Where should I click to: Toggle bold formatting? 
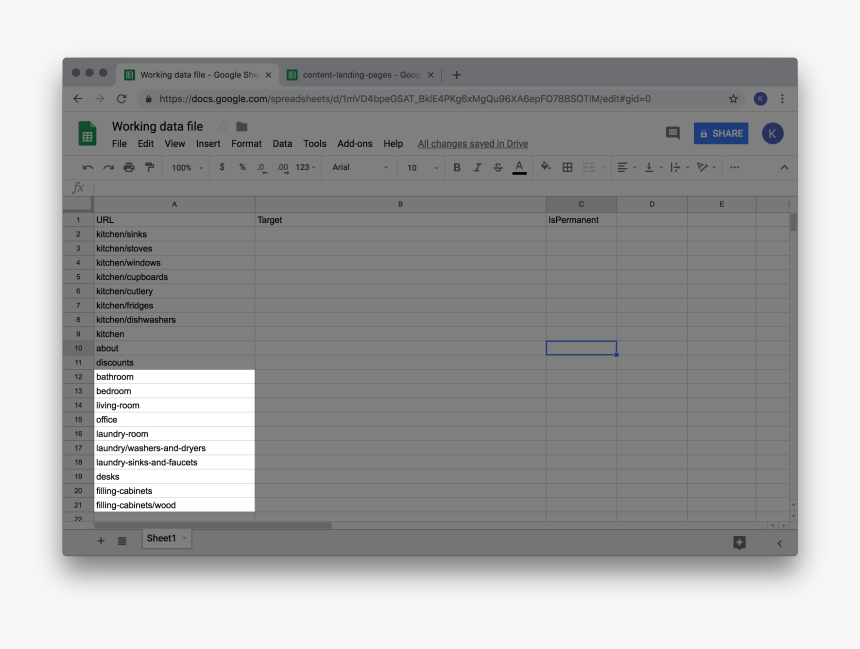pyautogui.click(x=456, y=167)
